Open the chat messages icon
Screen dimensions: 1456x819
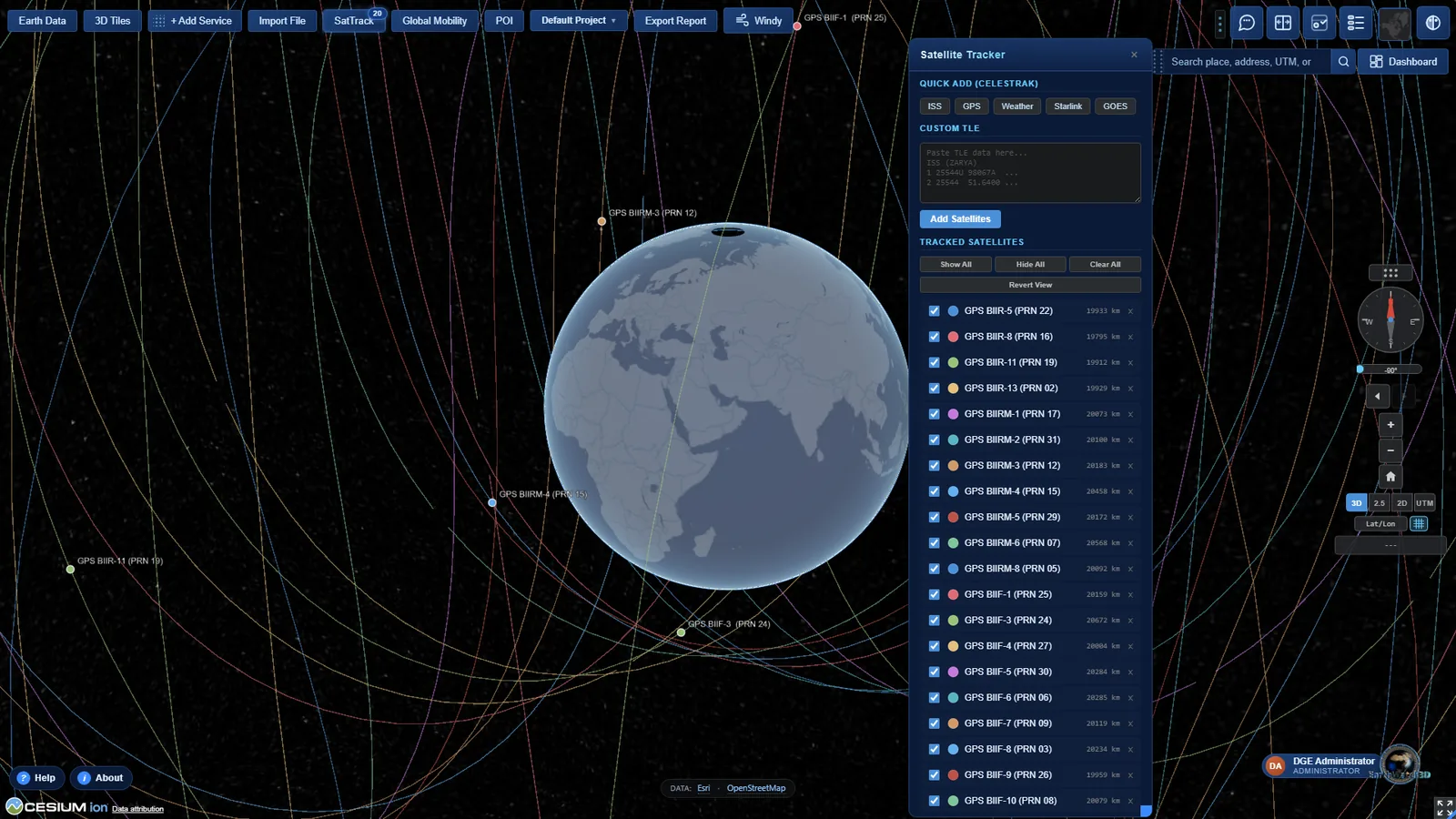click(1247, 23)
